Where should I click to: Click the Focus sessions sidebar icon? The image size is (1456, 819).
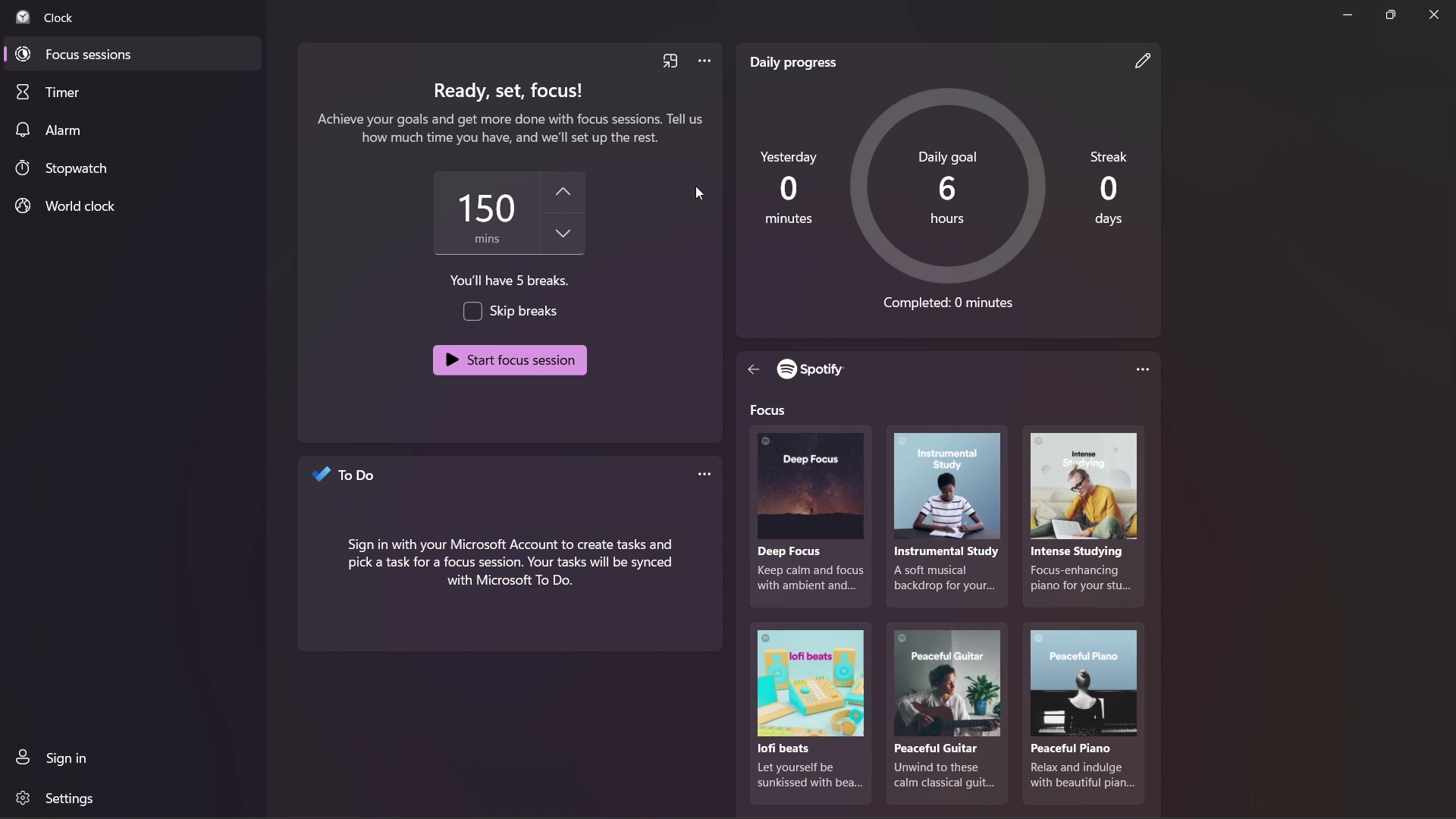pyautogui.click(x=23, y=53)
